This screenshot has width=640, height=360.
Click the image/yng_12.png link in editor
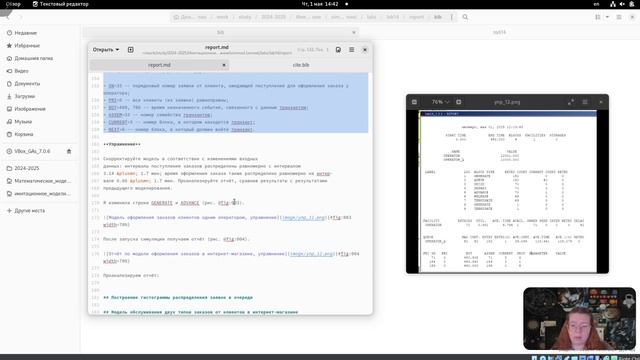click(x=312, y=254)
